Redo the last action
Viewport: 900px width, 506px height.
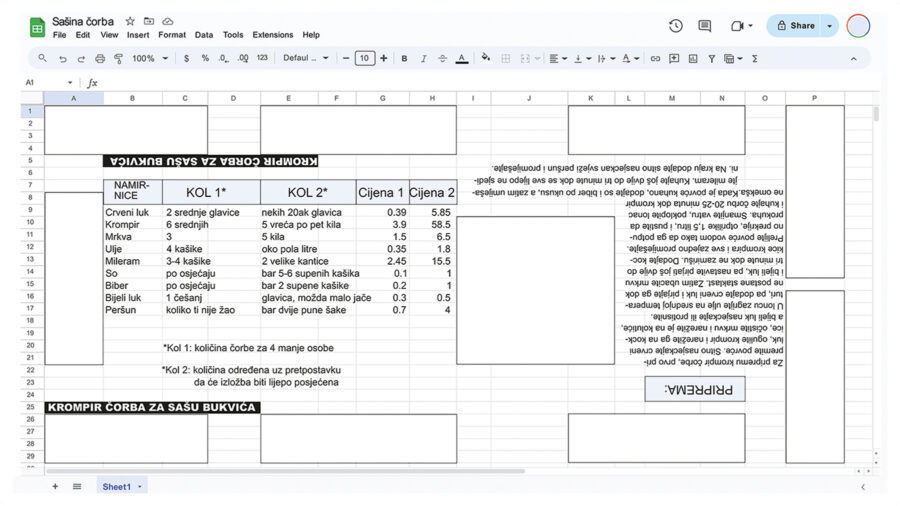[x=81, y=59]
